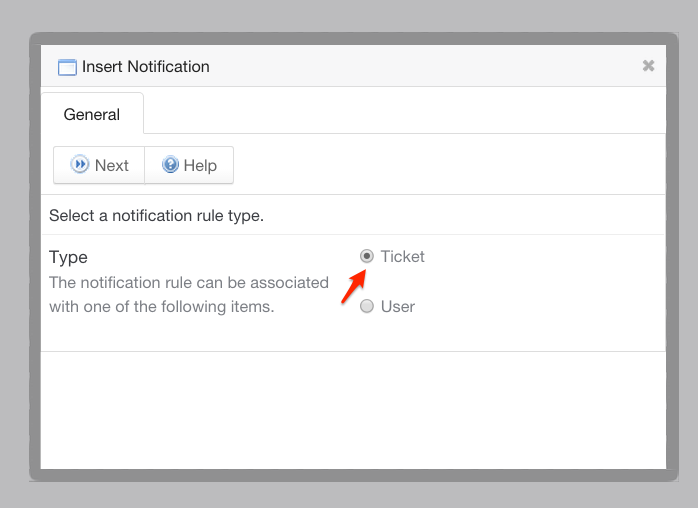This screenshot has height=508, width=698.
Task: Open Help from the toolbar
Action: click(189, 165)
